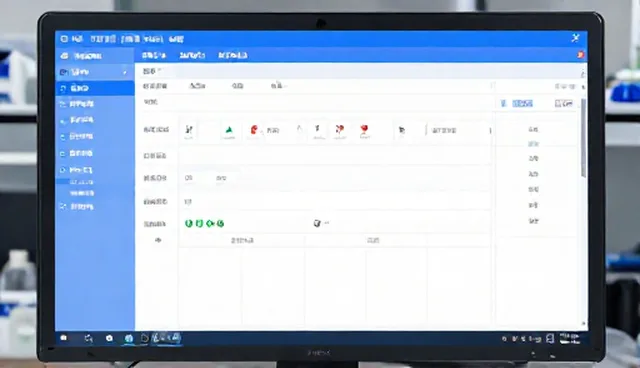Click the outlined button next to the blue button
Image resolution: width=640 pixels, height=368 pixels.
[564, 104]
